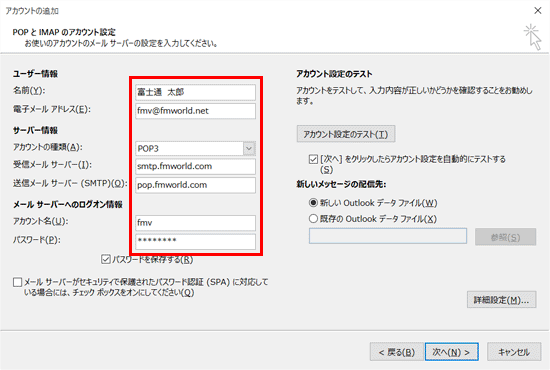
Task: Select 新しい Outlook データ ファイル radio
Action: pyautogui.click(x=313, y=203)
